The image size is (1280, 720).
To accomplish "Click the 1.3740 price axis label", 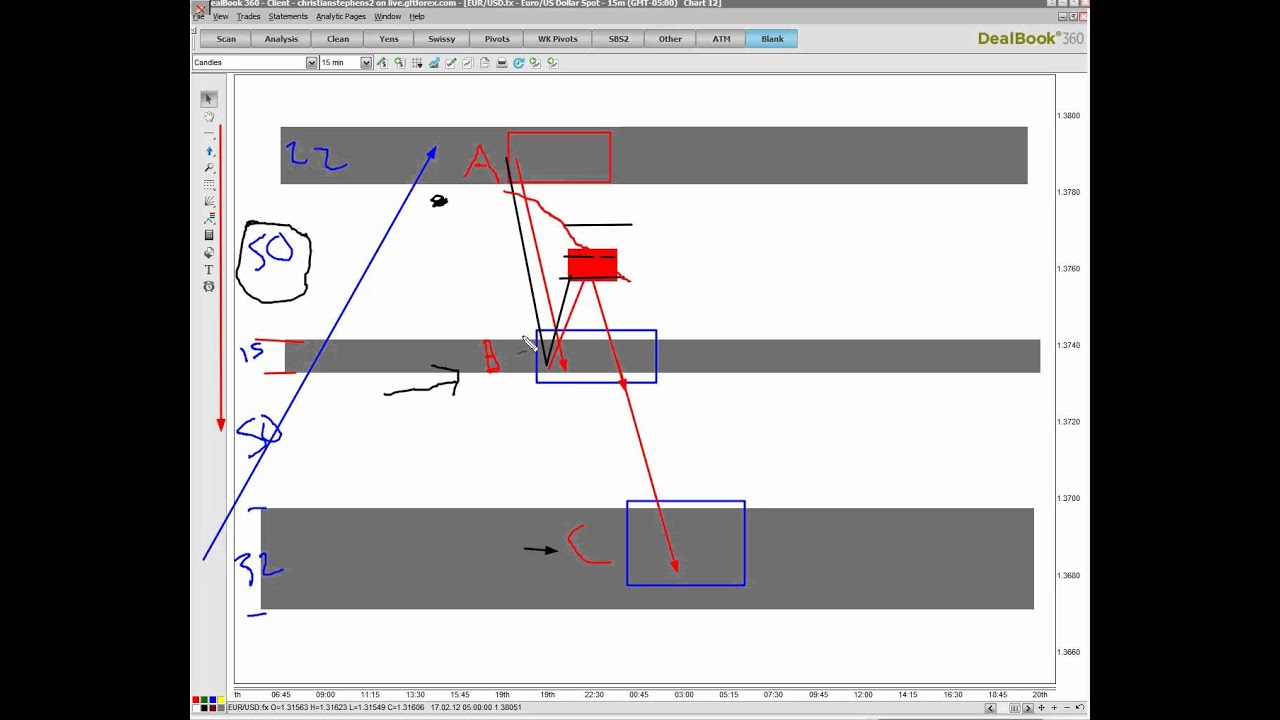I will pos(1068,345).
